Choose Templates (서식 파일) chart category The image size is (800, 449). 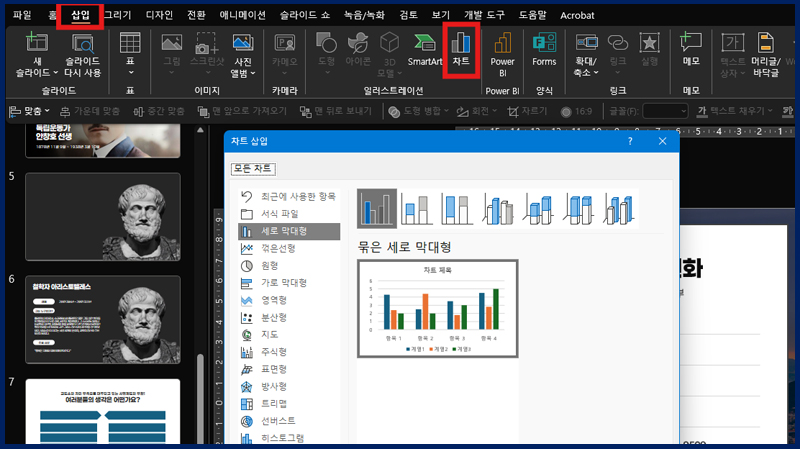289,214
